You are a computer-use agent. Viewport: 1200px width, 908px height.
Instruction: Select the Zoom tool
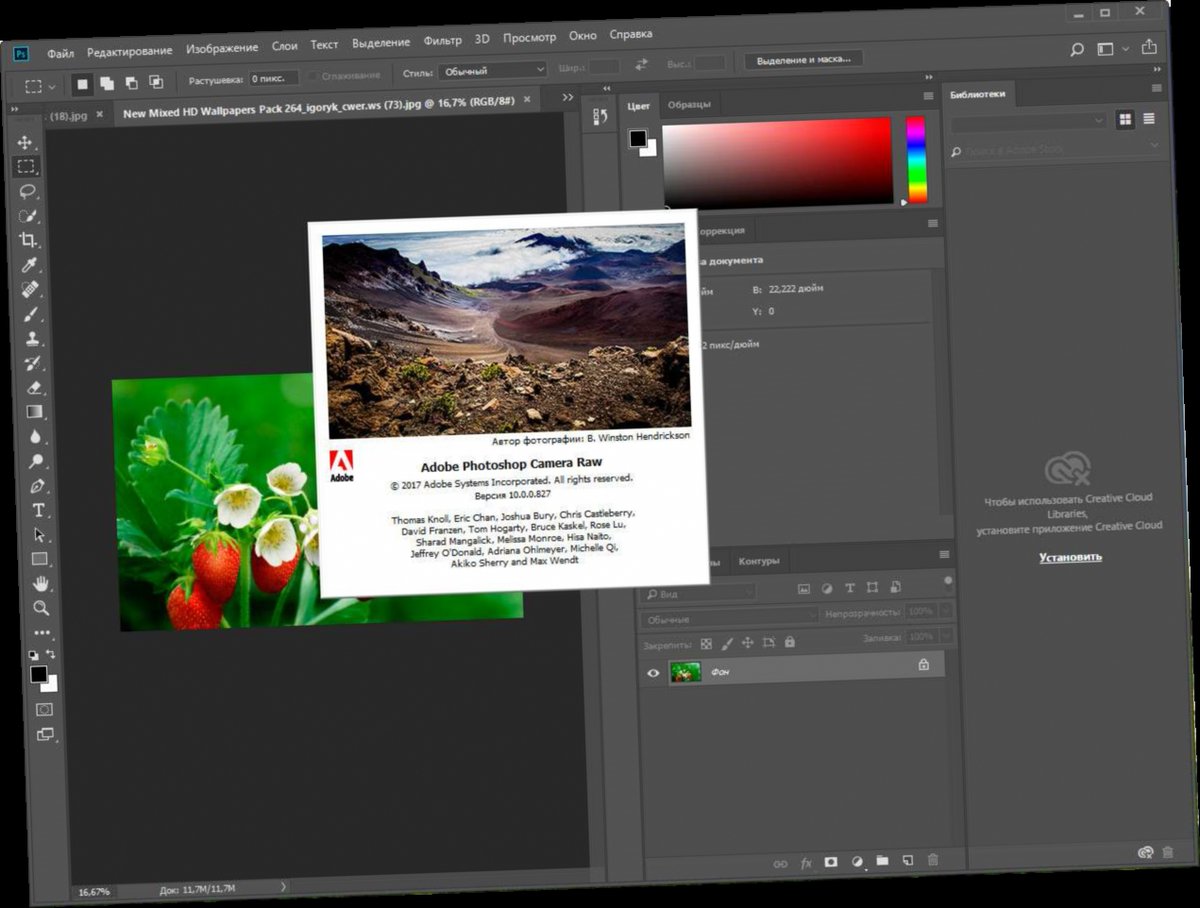pyautogui.click(x=42, y=607)
